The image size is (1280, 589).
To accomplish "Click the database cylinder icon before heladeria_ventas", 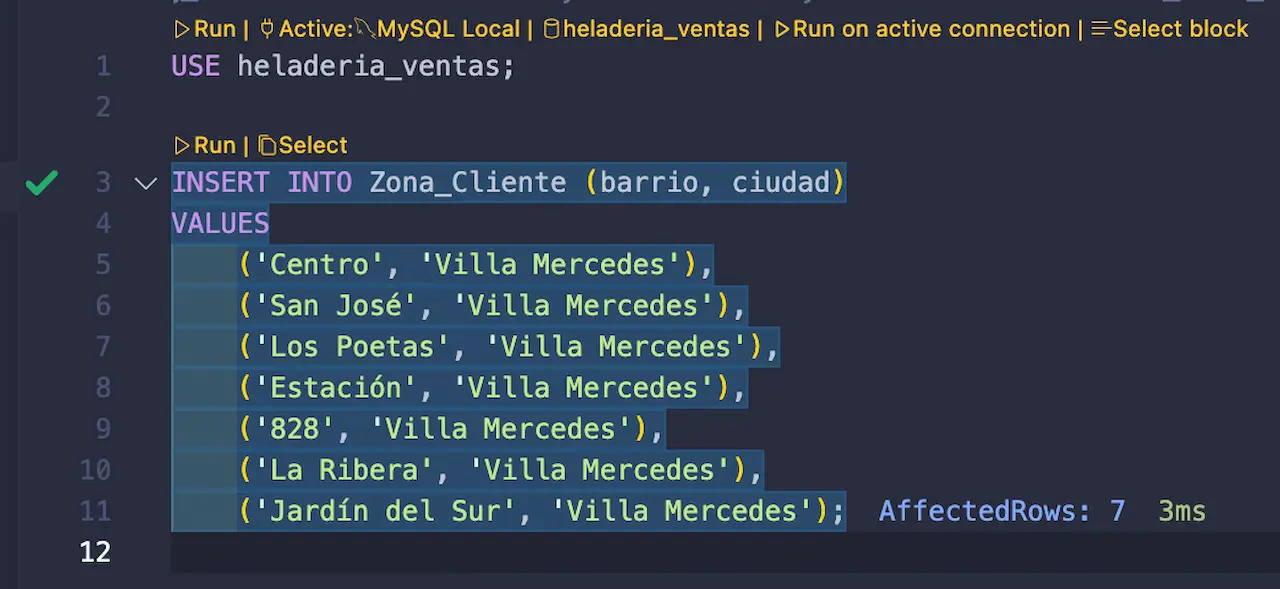I will click(x=552, y=29).
